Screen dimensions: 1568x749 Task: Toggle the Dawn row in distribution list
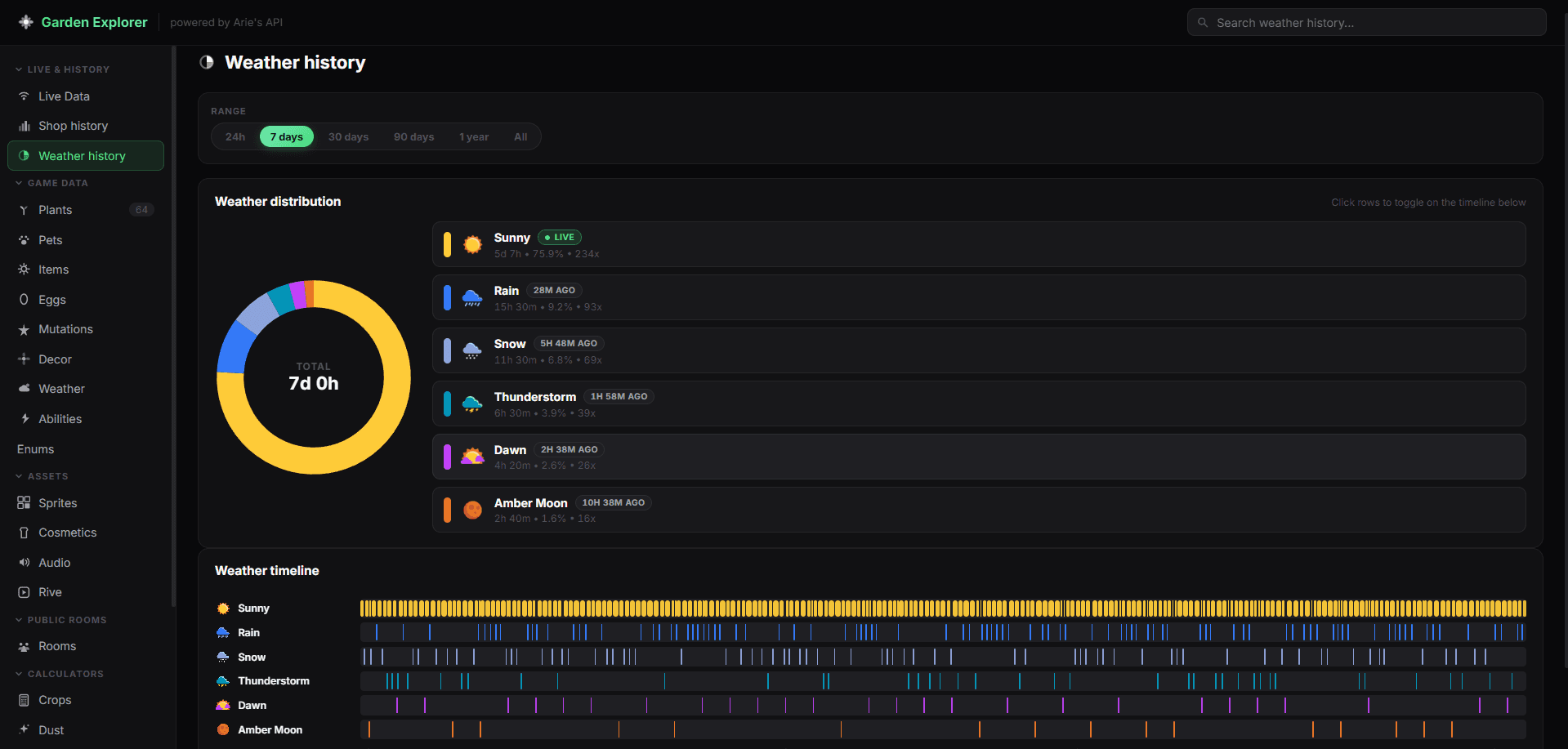tap(979, 457)
